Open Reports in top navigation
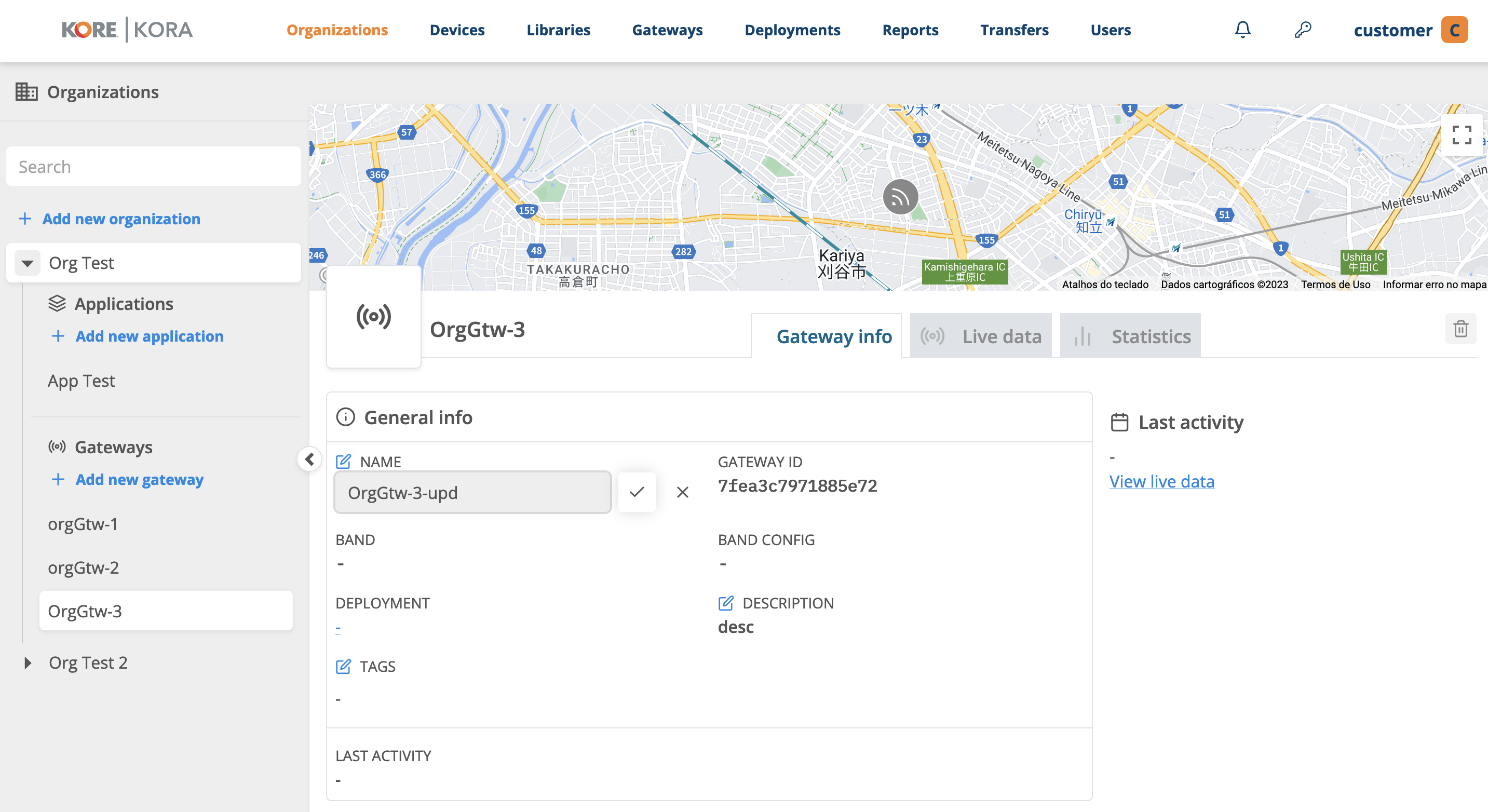1488x812 pixels. pyautogui.click(x=910, y=30)
